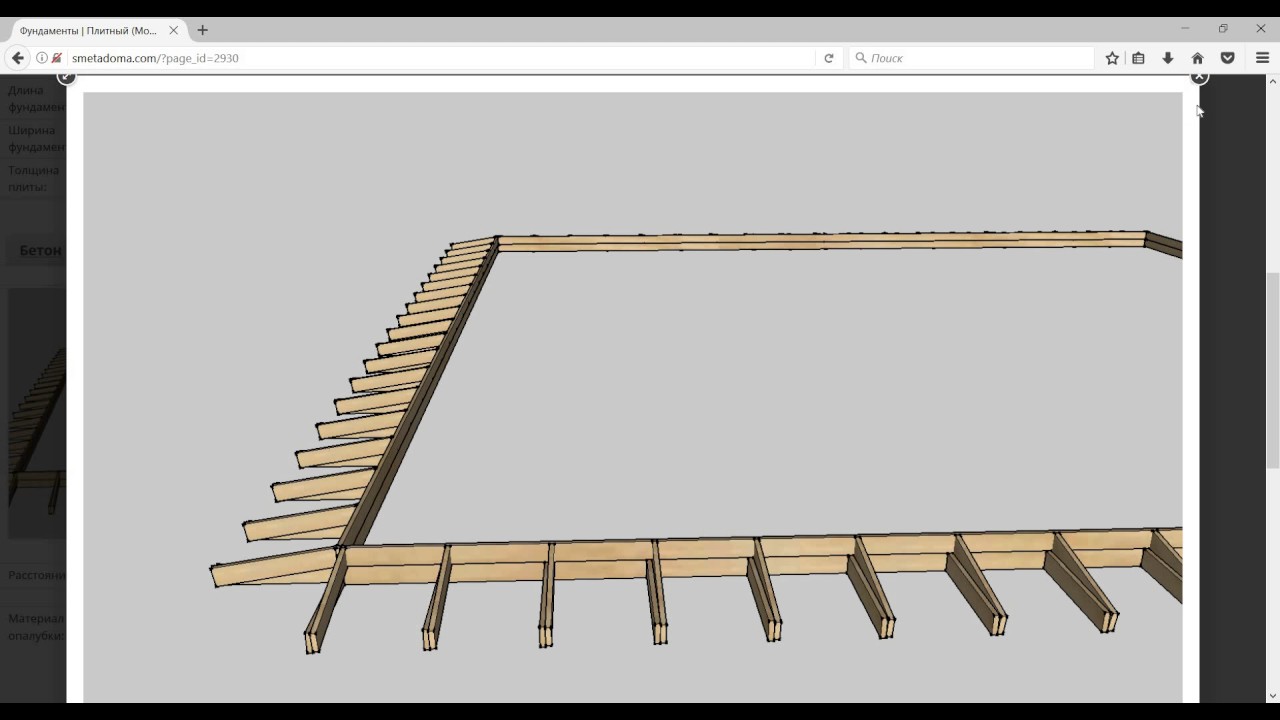1280x720 pixels.
Task: Open the site information icon in the address bar
Action: (x=42, y=58)
